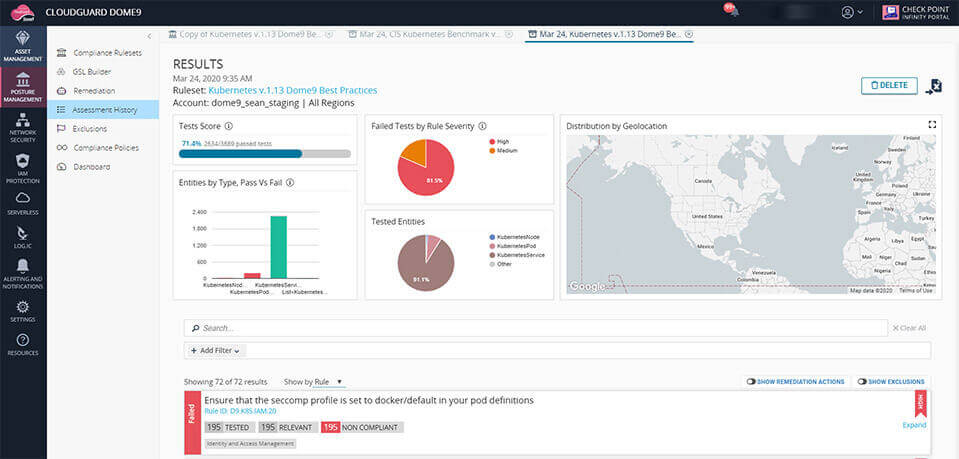
Task: Open Remediation menu item
Action: [102, 91]
